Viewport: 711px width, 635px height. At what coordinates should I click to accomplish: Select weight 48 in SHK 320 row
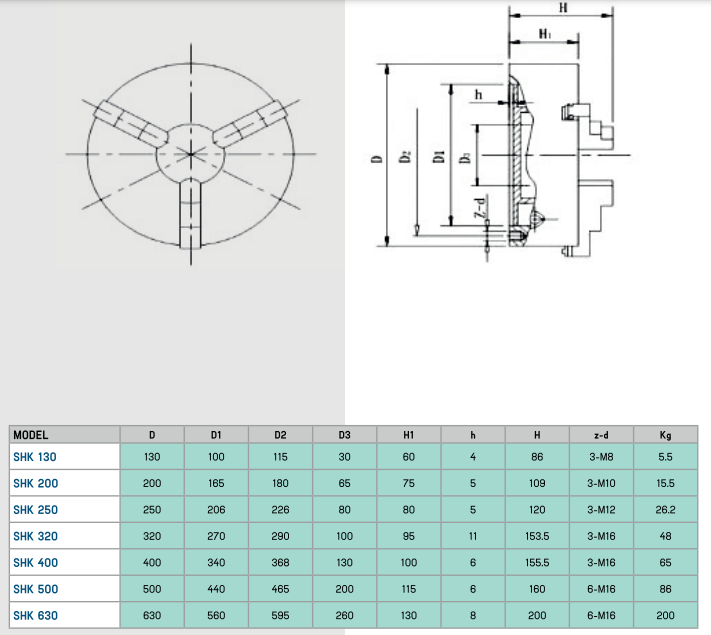coord(665,536)
